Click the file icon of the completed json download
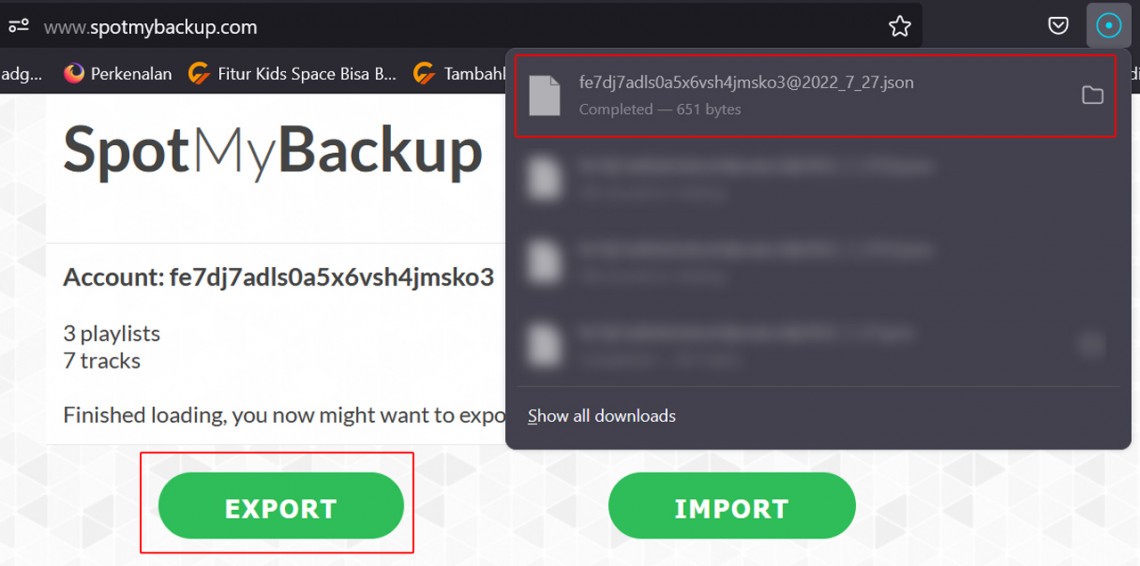1140x566 pixels. [545, 95]
